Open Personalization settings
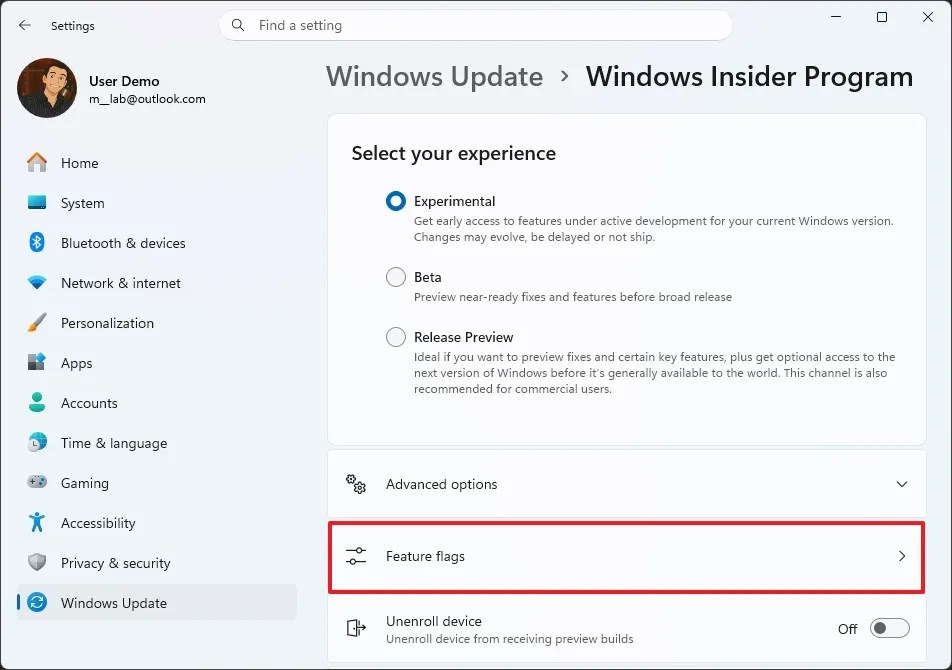 157,323
